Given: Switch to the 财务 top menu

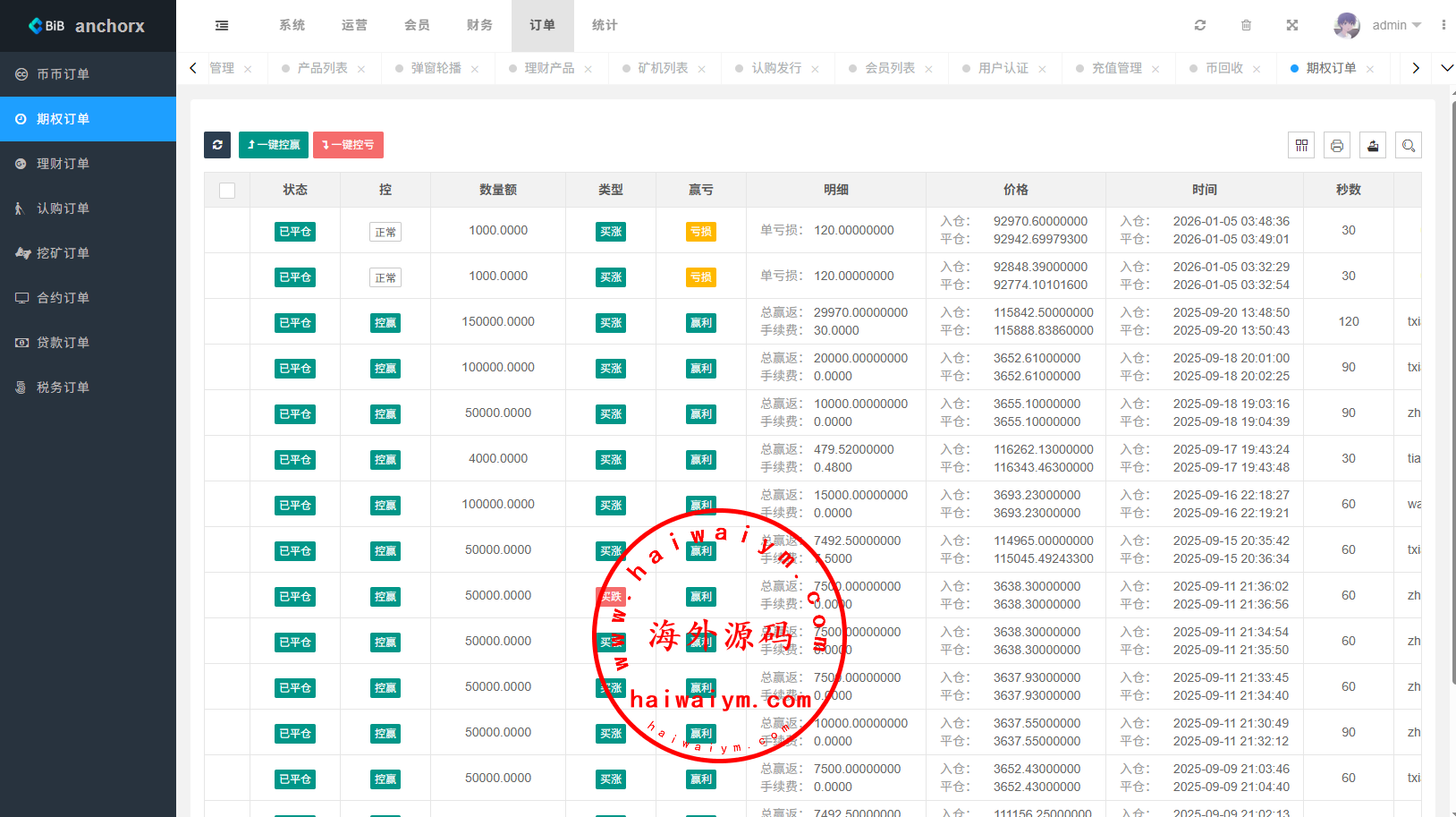Looking at the screenshot, I should pyautogui.click(x=479, y=26).
